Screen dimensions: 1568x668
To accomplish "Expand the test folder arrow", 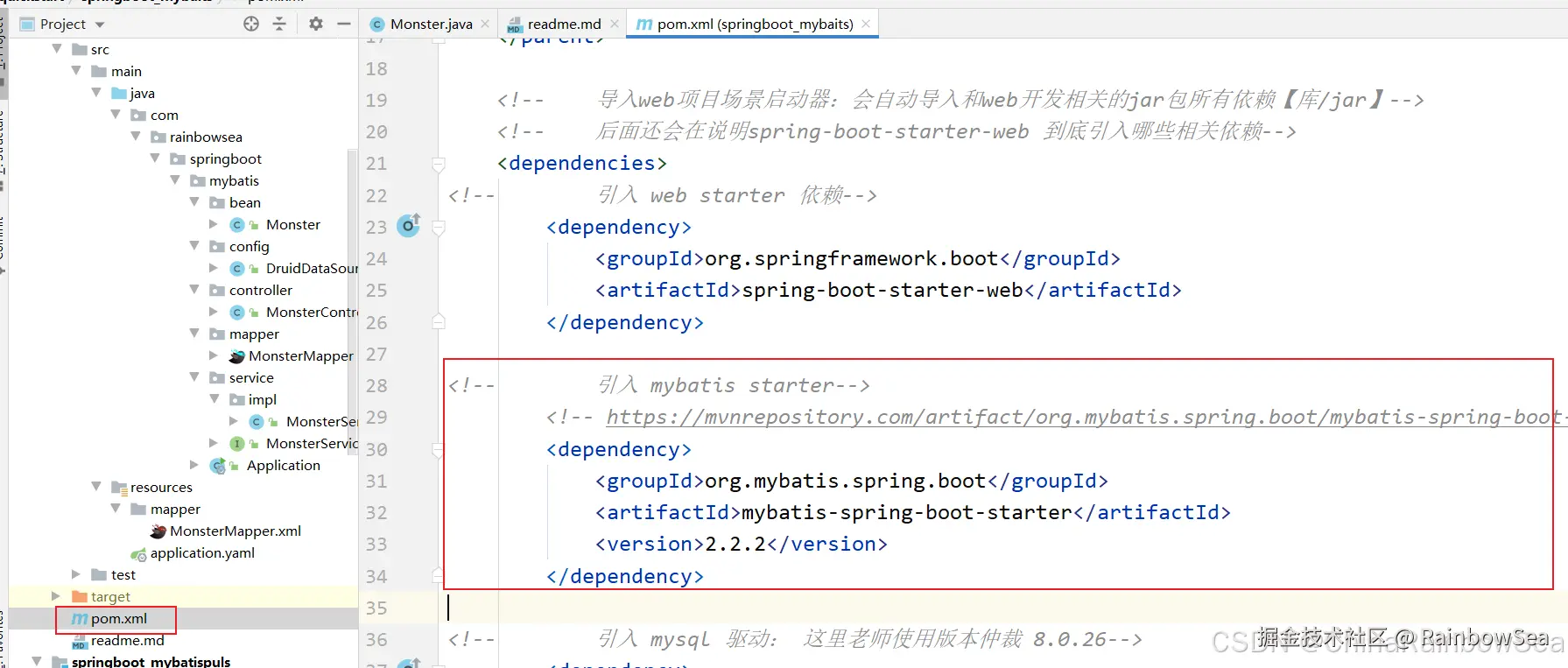I will [76, 574].
